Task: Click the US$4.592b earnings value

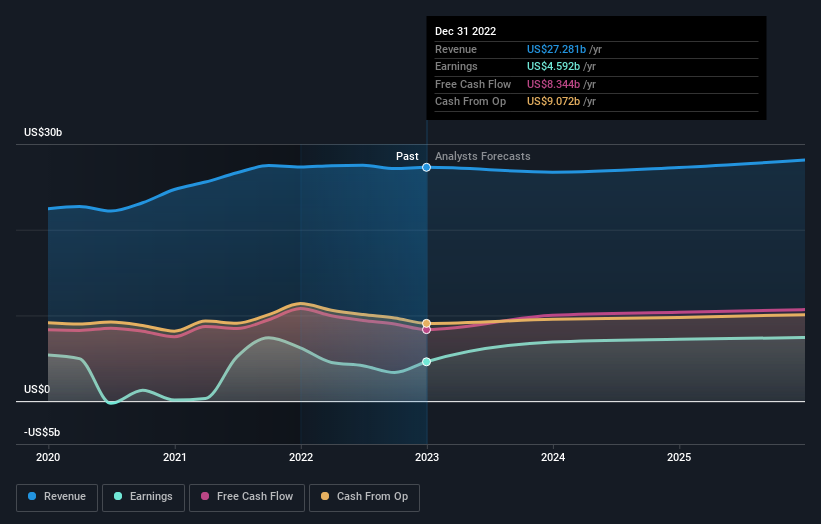Action: pos(553,66)
